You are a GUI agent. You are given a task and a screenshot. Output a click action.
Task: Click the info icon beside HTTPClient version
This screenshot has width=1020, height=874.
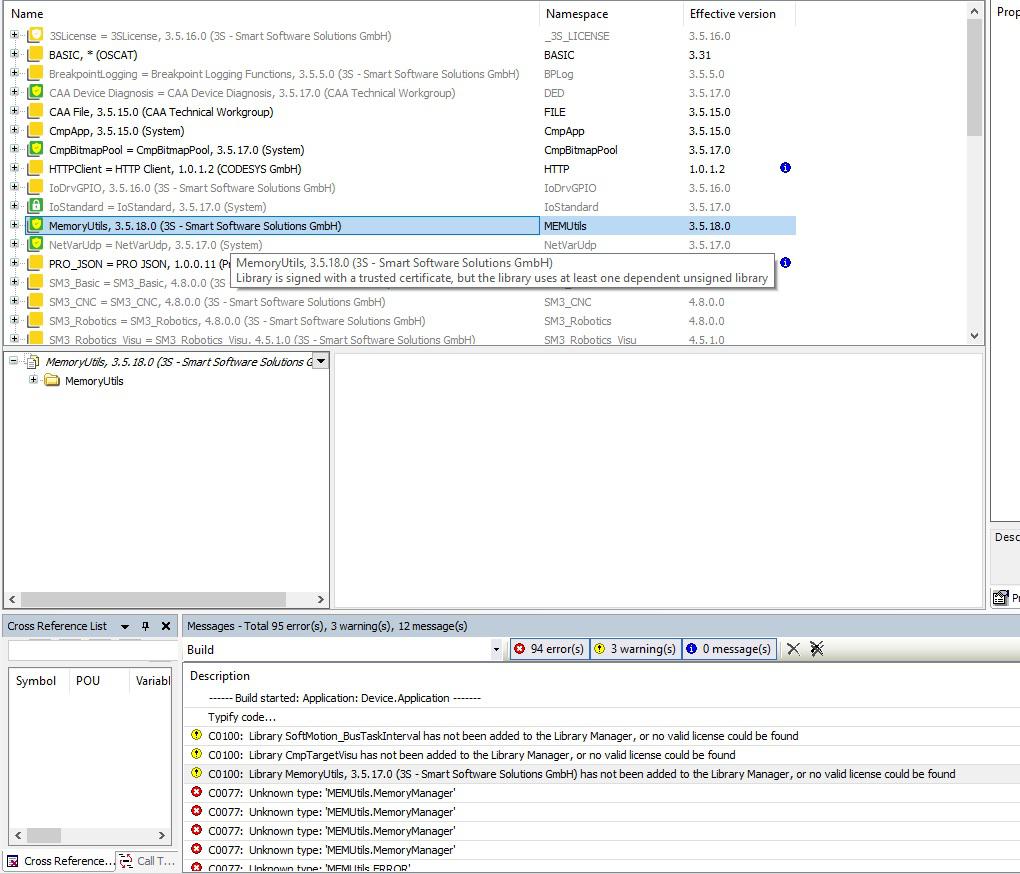point(785,168)
